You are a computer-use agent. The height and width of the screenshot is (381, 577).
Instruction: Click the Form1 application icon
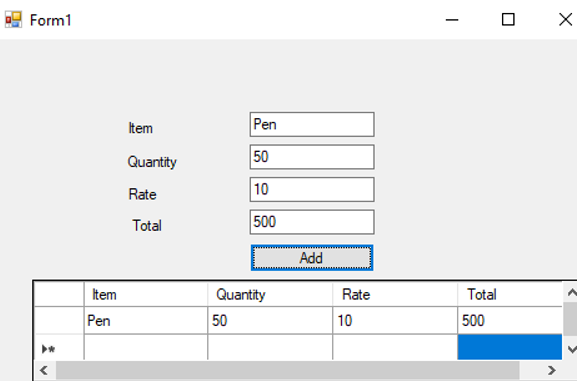(x=13, y=20)
